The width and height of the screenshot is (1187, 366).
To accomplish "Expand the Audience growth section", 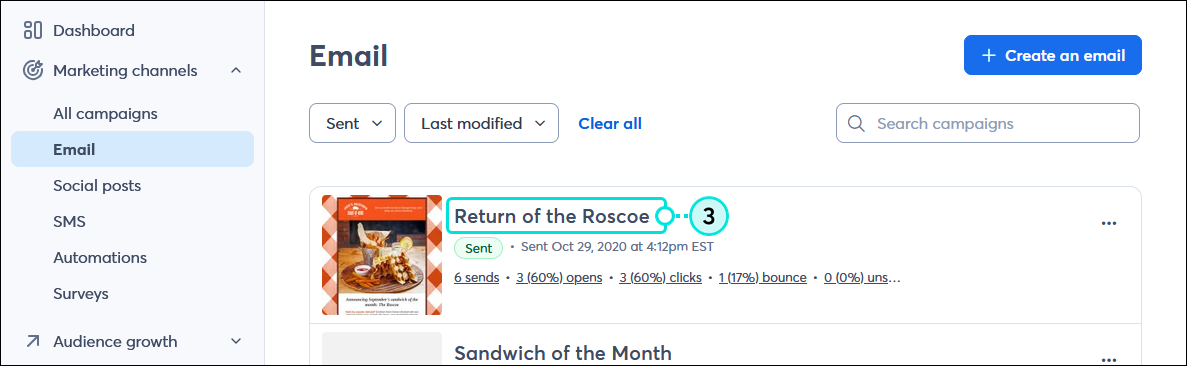I will pyautogui.click(x=235, y=342).
